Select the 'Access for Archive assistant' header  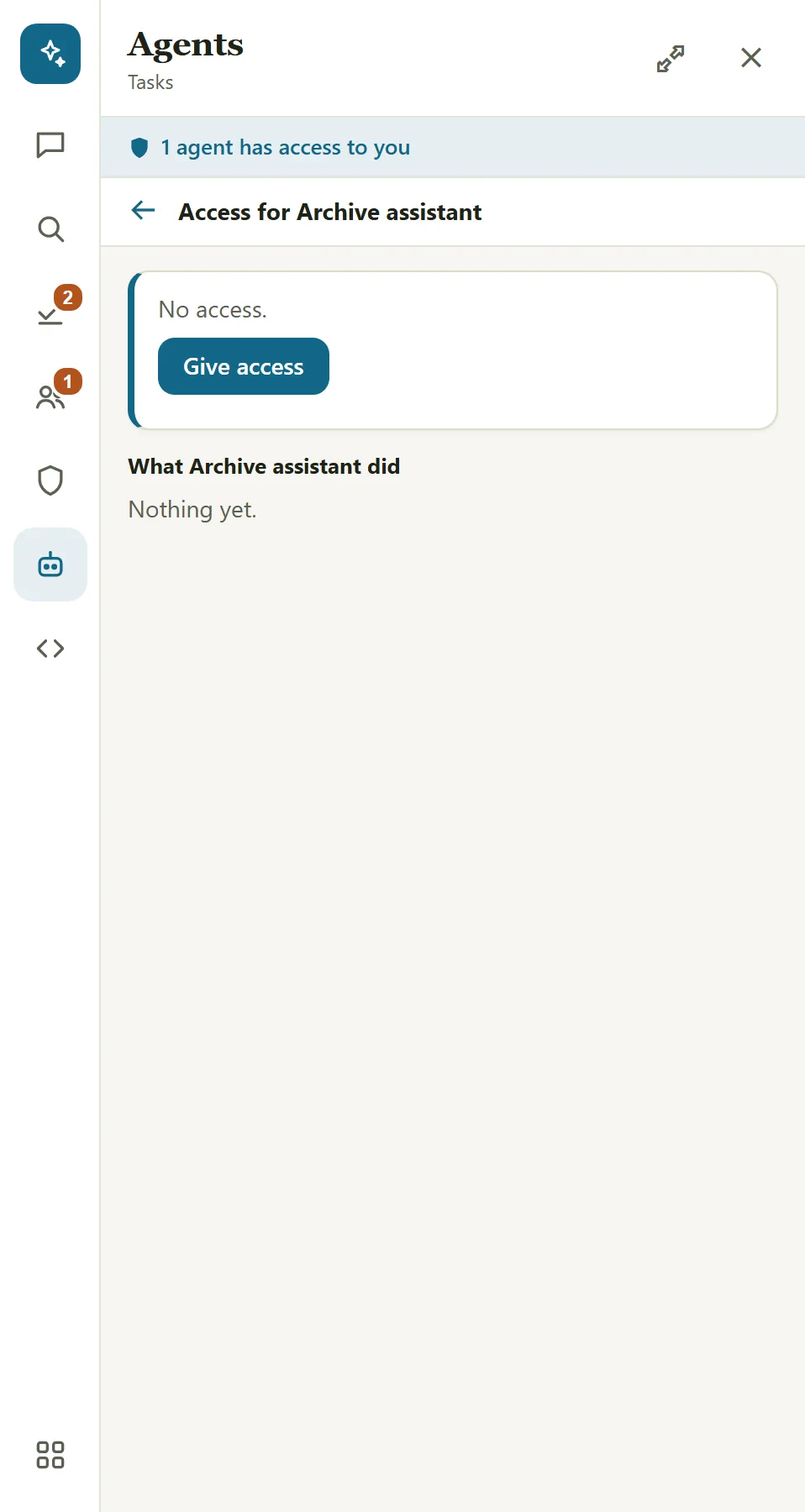(x=330, y=212)
